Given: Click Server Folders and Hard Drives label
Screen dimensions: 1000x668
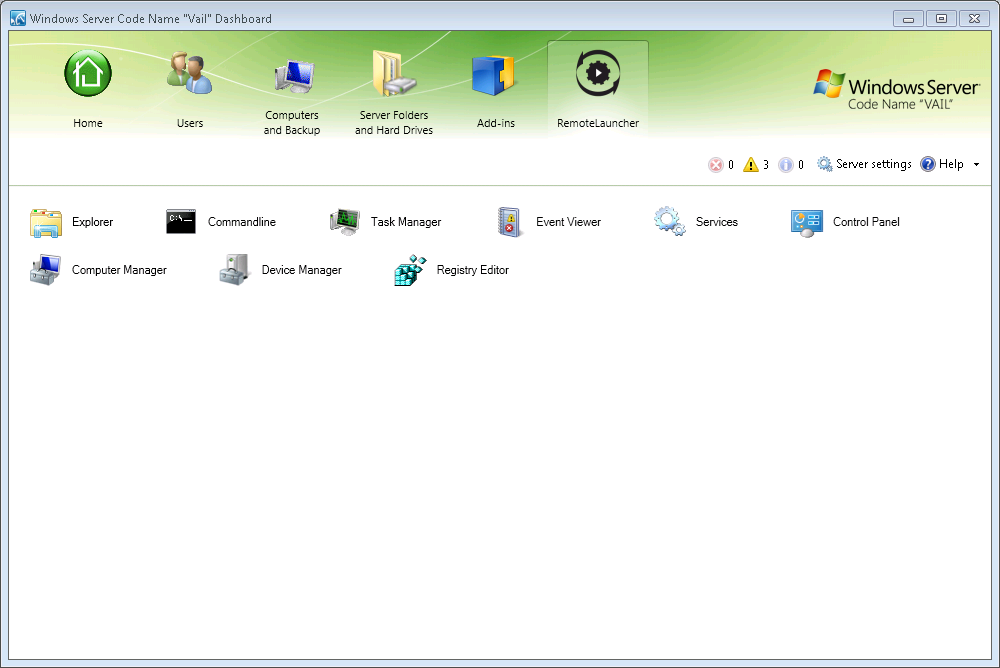Looking at the screenshot, I should (394, 122).
